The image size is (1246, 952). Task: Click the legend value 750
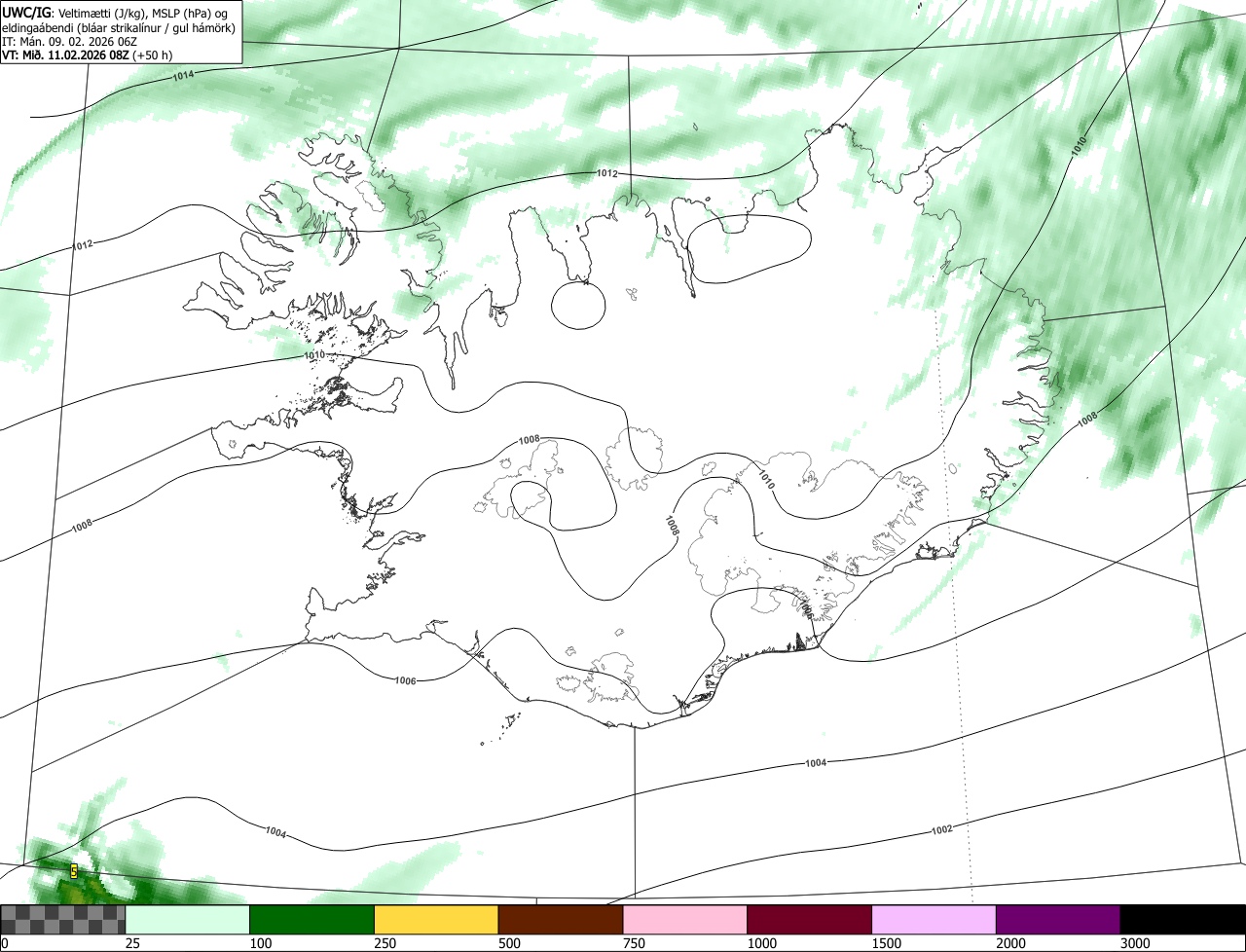[x=634, y=943]
